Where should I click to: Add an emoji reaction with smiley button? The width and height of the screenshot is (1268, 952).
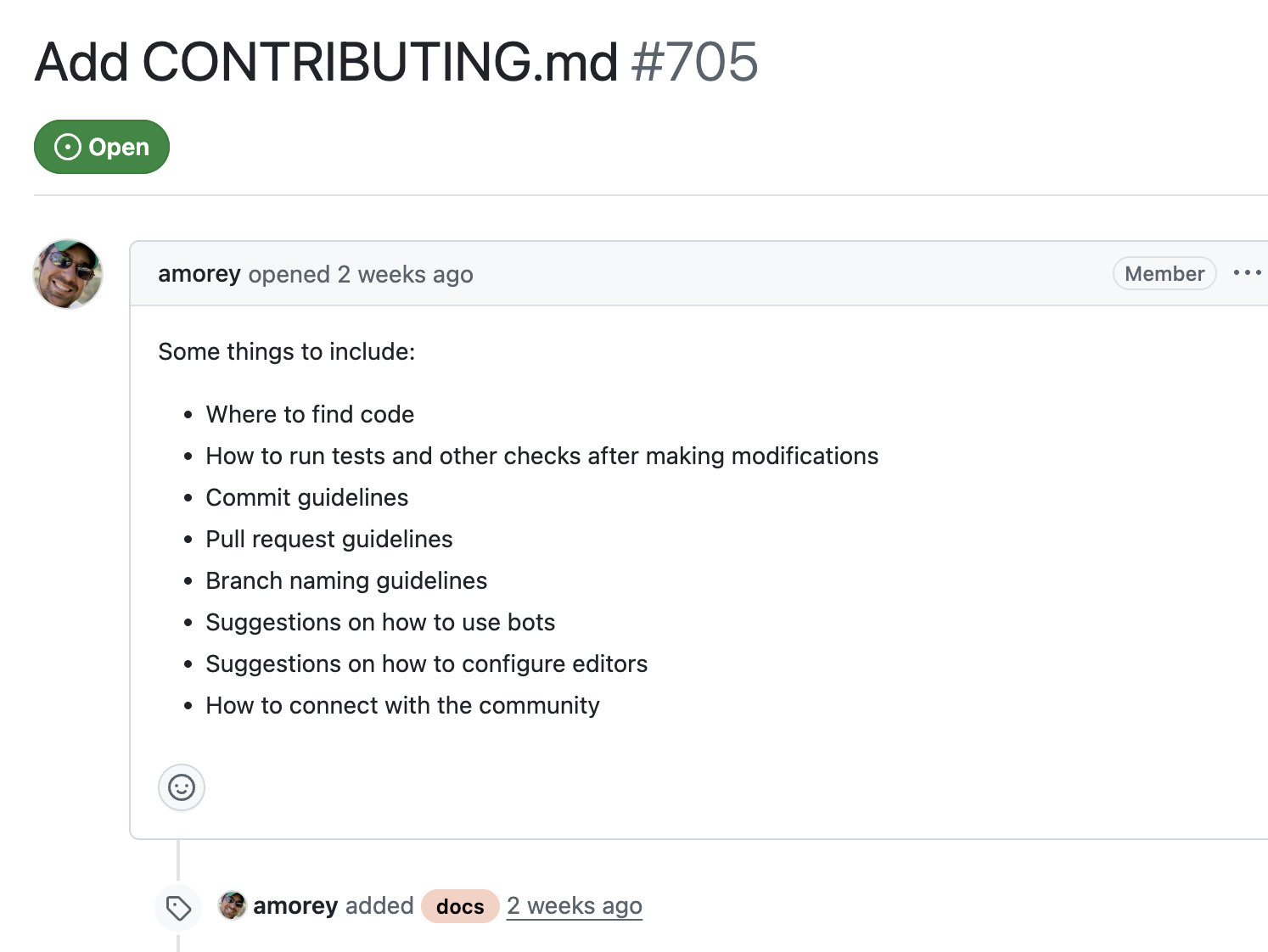click(x=182, y=787)
